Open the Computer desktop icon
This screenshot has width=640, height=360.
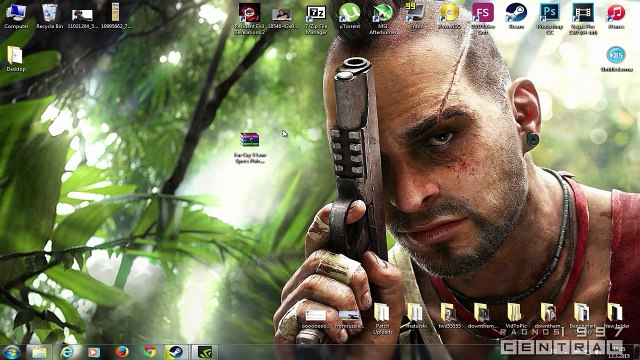(x=16, y=16)
